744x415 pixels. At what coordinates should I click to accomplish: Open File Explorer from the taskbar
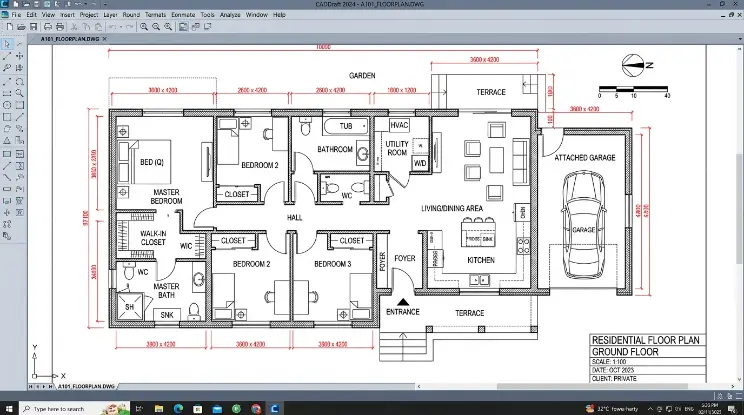tap(159, 408)
